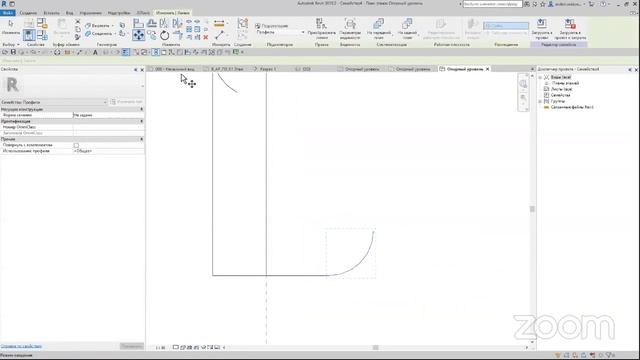Open the Select panel dropdown
Image resolution: width=640 pixels, height=360 pixels.
(x=11, y=44)
